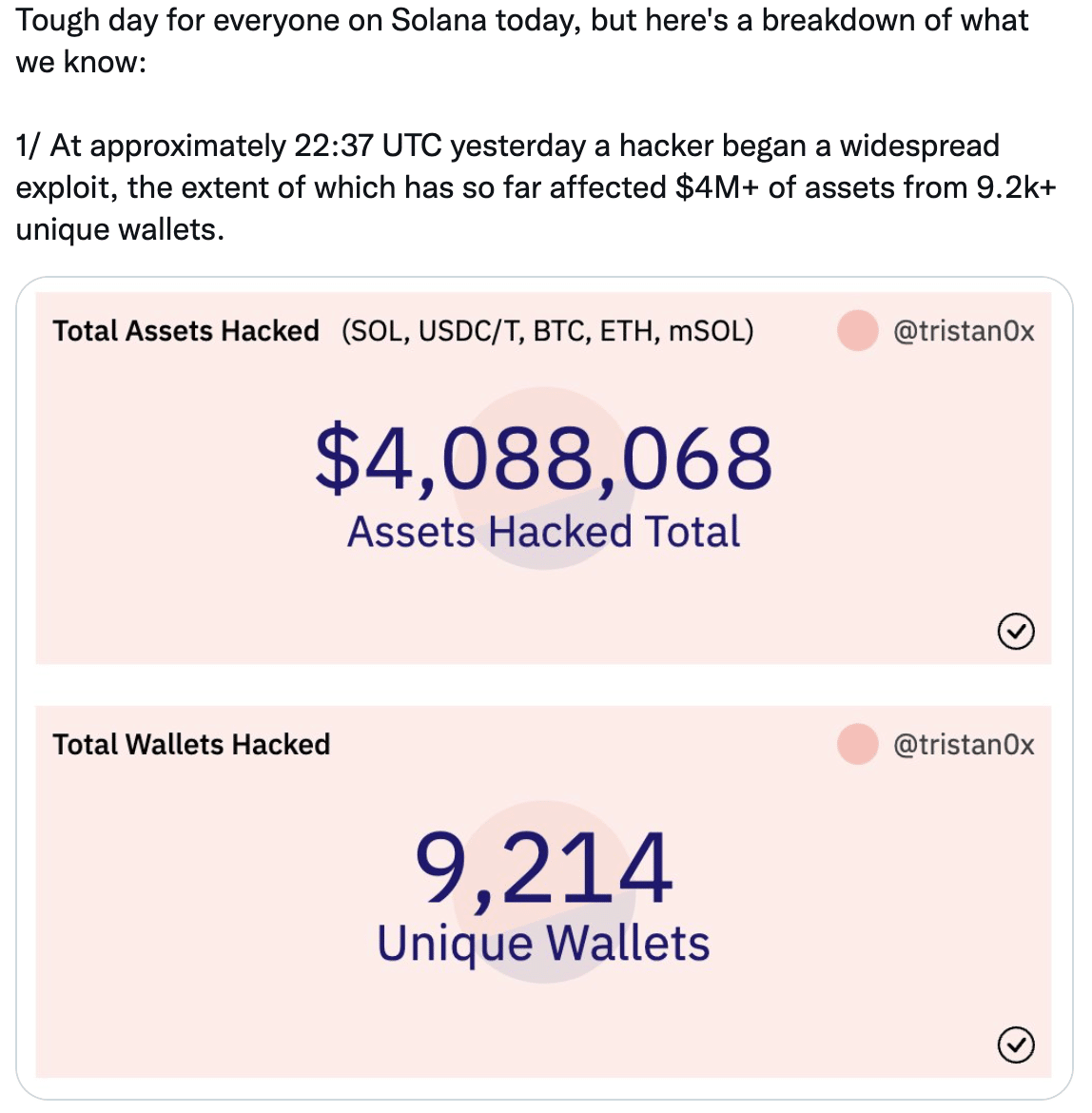This screenshot has width=1092, height=1113.
Task: Click the pink avatar beside @tristan0x in wallets card
Action: coord(857,744)
